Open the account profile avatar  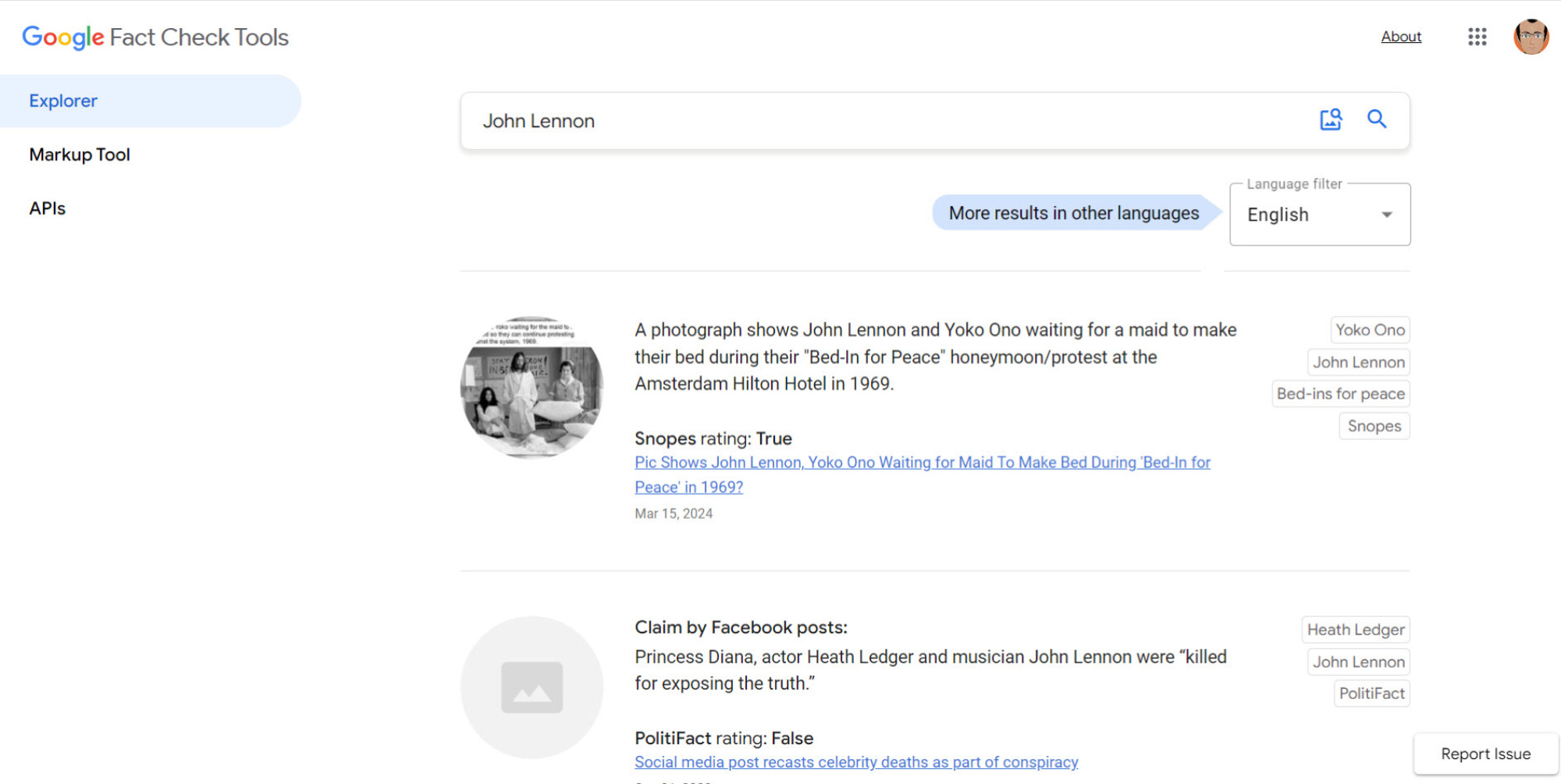tap(1531, 37)
